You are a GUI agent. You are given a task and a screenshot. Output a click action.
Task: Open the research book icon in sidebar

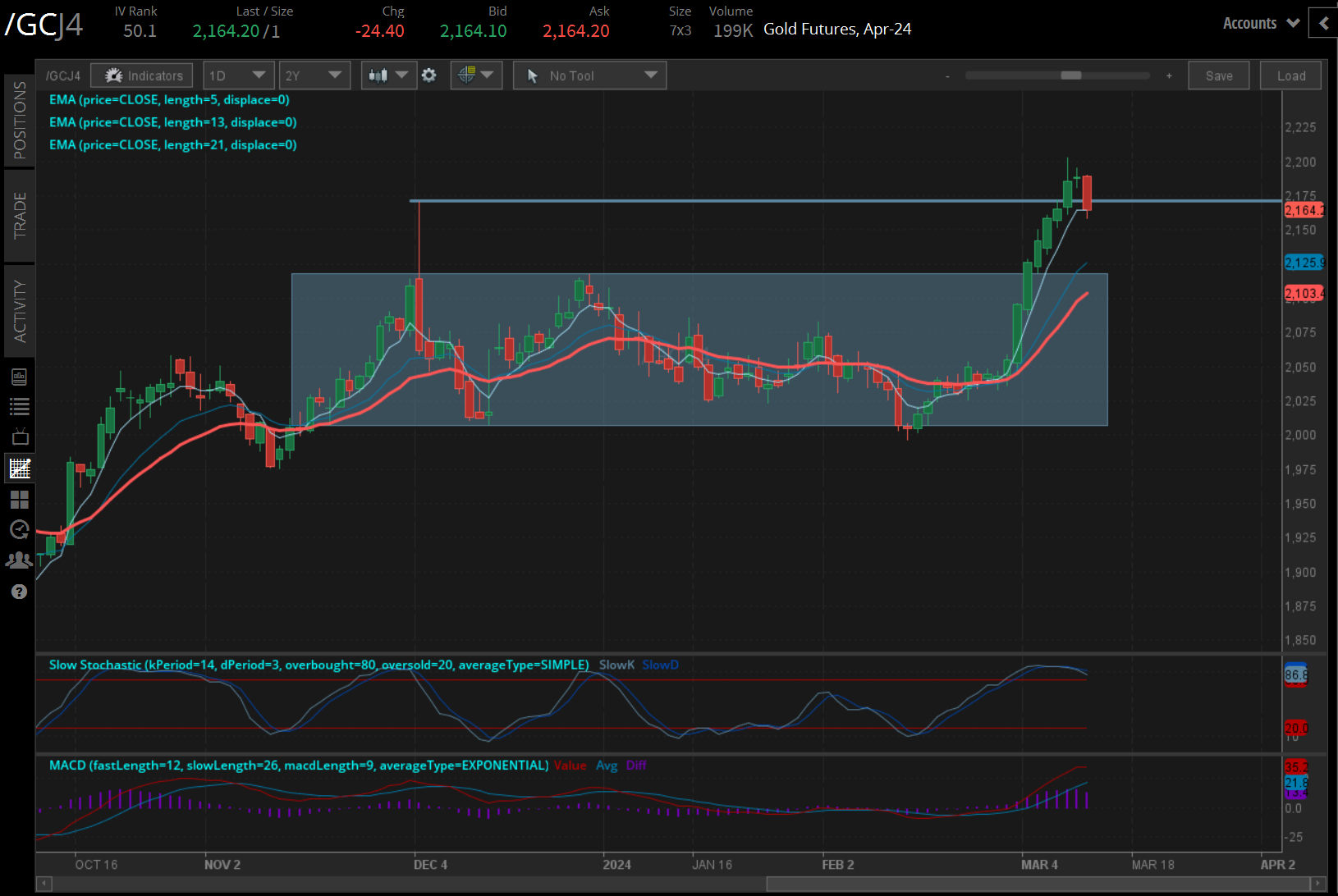(20, 377)
